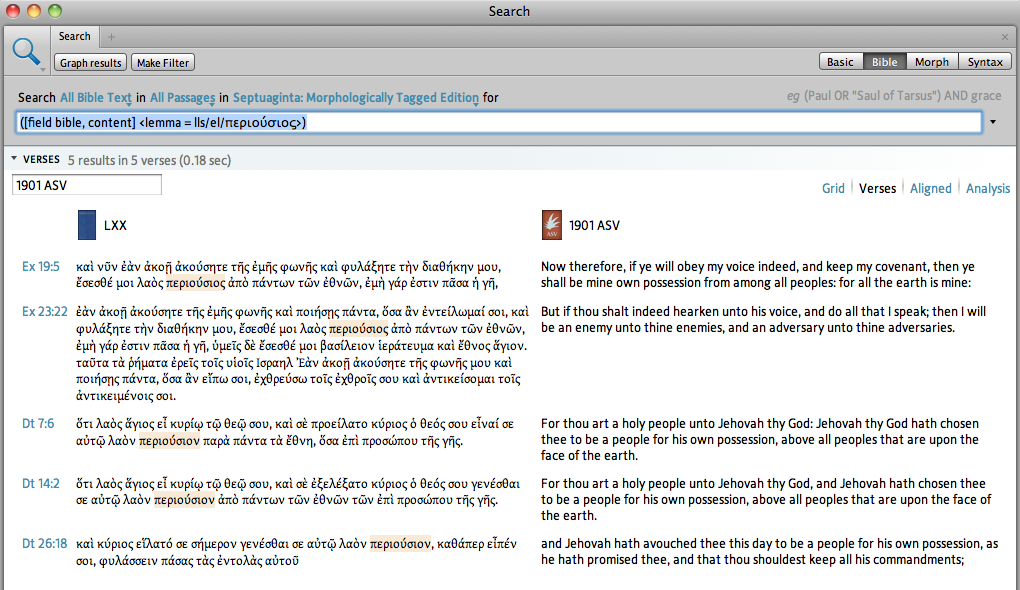Switch to Aligned view
Viewport: 1020px width, 590px height.
(930, 188)
